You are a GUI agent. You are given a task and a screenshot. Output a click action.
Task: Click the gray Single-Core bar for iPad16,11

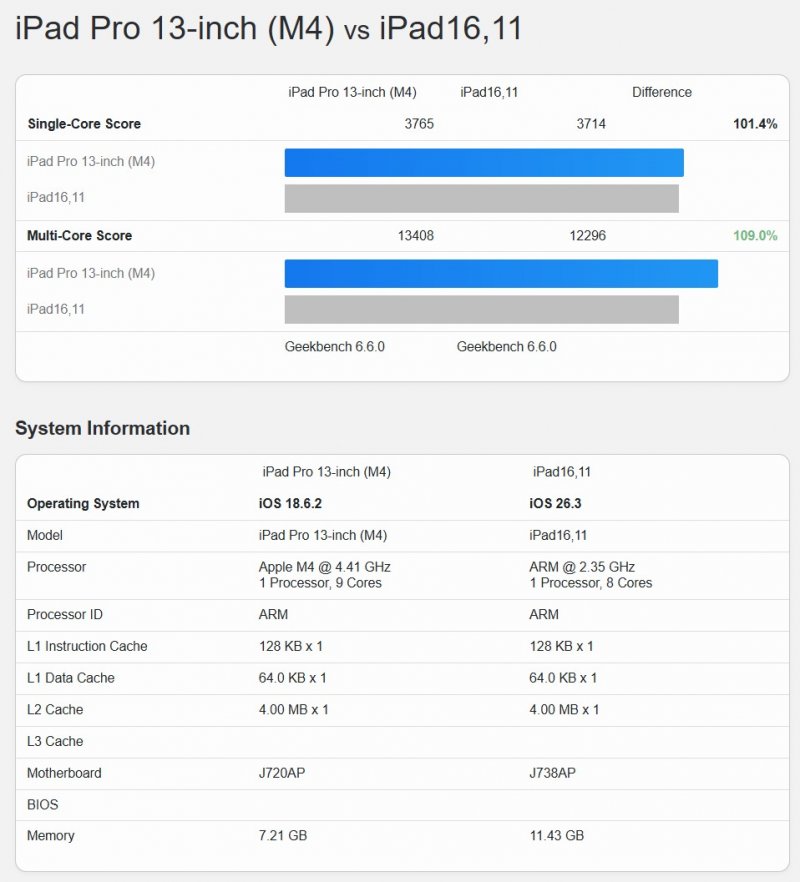point(484,198)
